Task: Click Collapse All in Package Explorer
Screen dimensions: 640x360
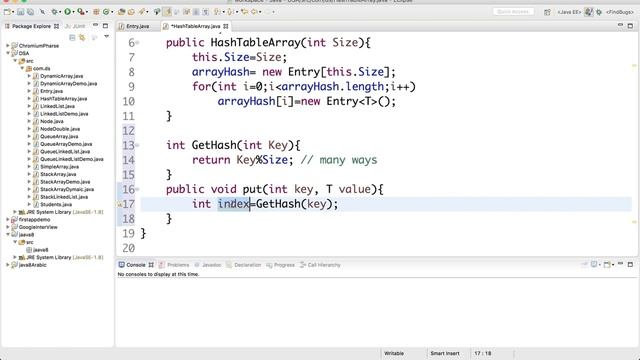Action: [x=72, y=38]
